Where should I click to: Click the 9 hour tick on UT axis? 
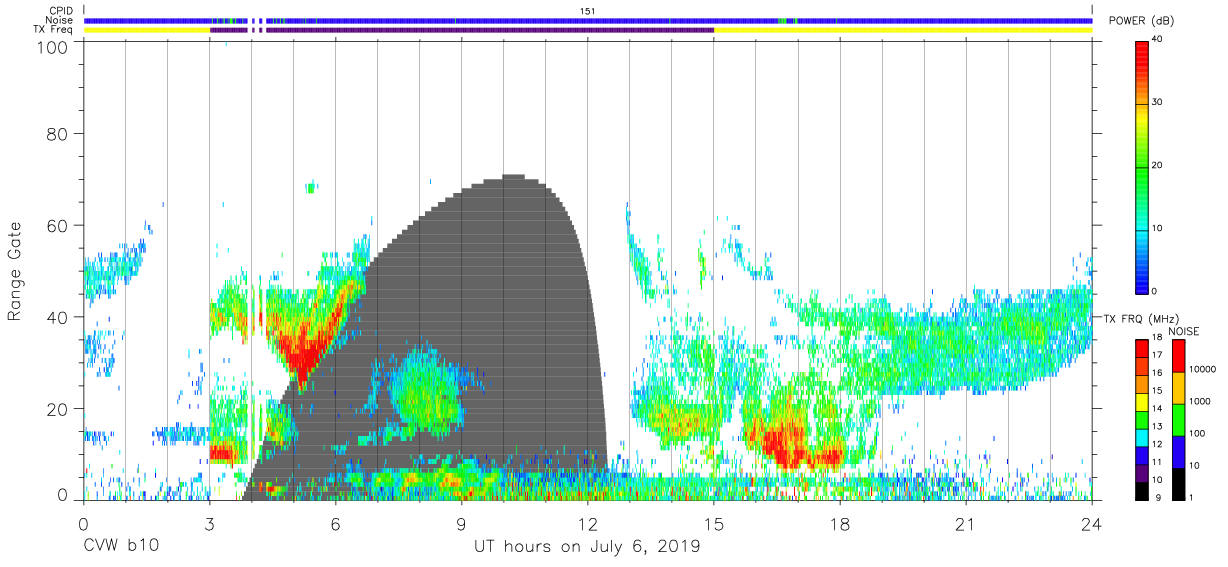coord(461,525)
